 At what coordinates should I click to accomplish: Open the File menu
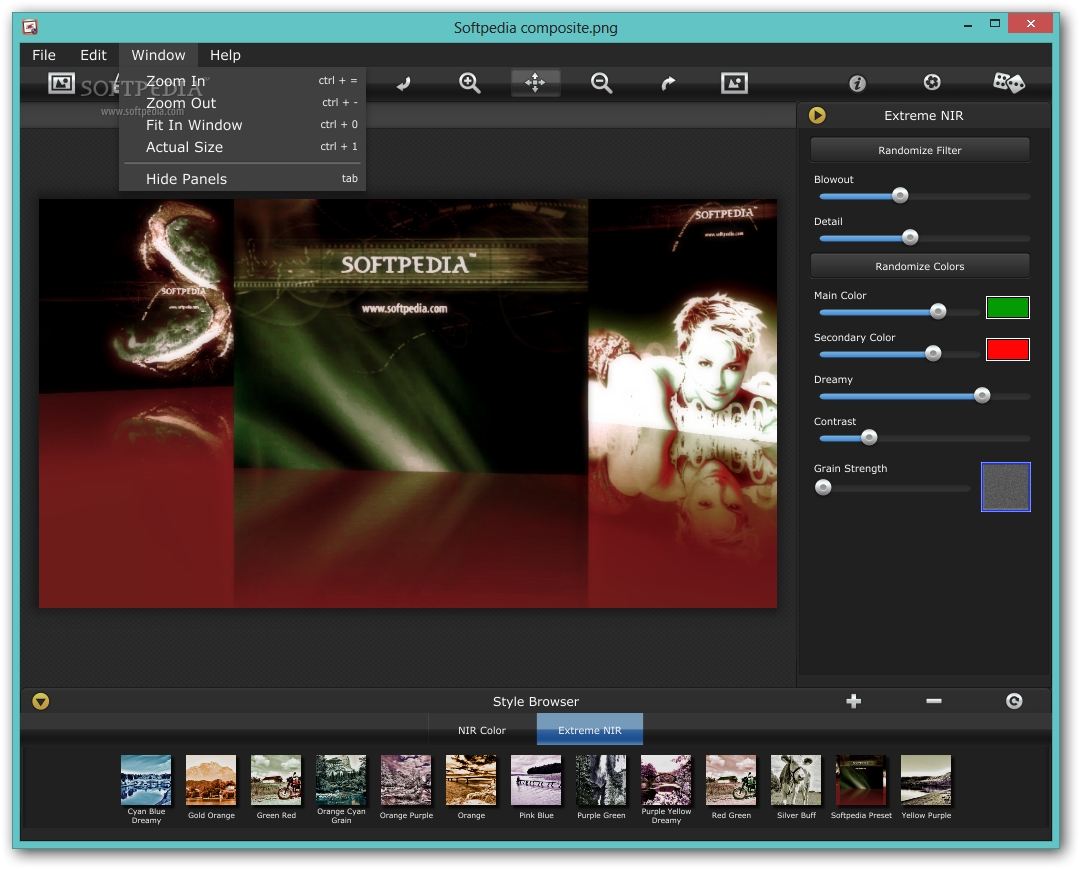coord(44,55)
